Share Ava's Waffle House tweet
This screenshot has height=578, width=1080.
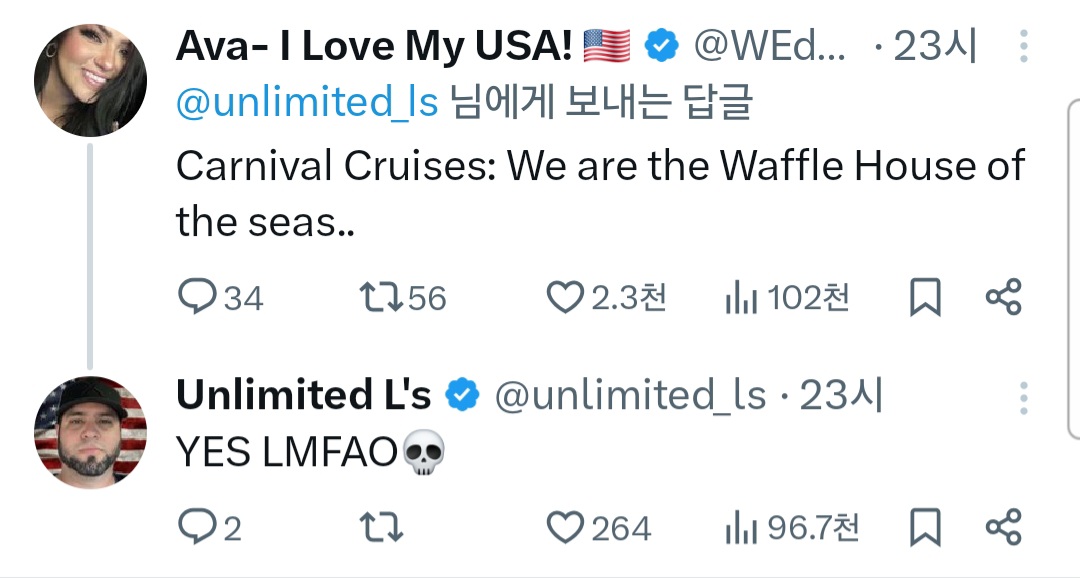pyautogui.click(x=1003, y=297)
